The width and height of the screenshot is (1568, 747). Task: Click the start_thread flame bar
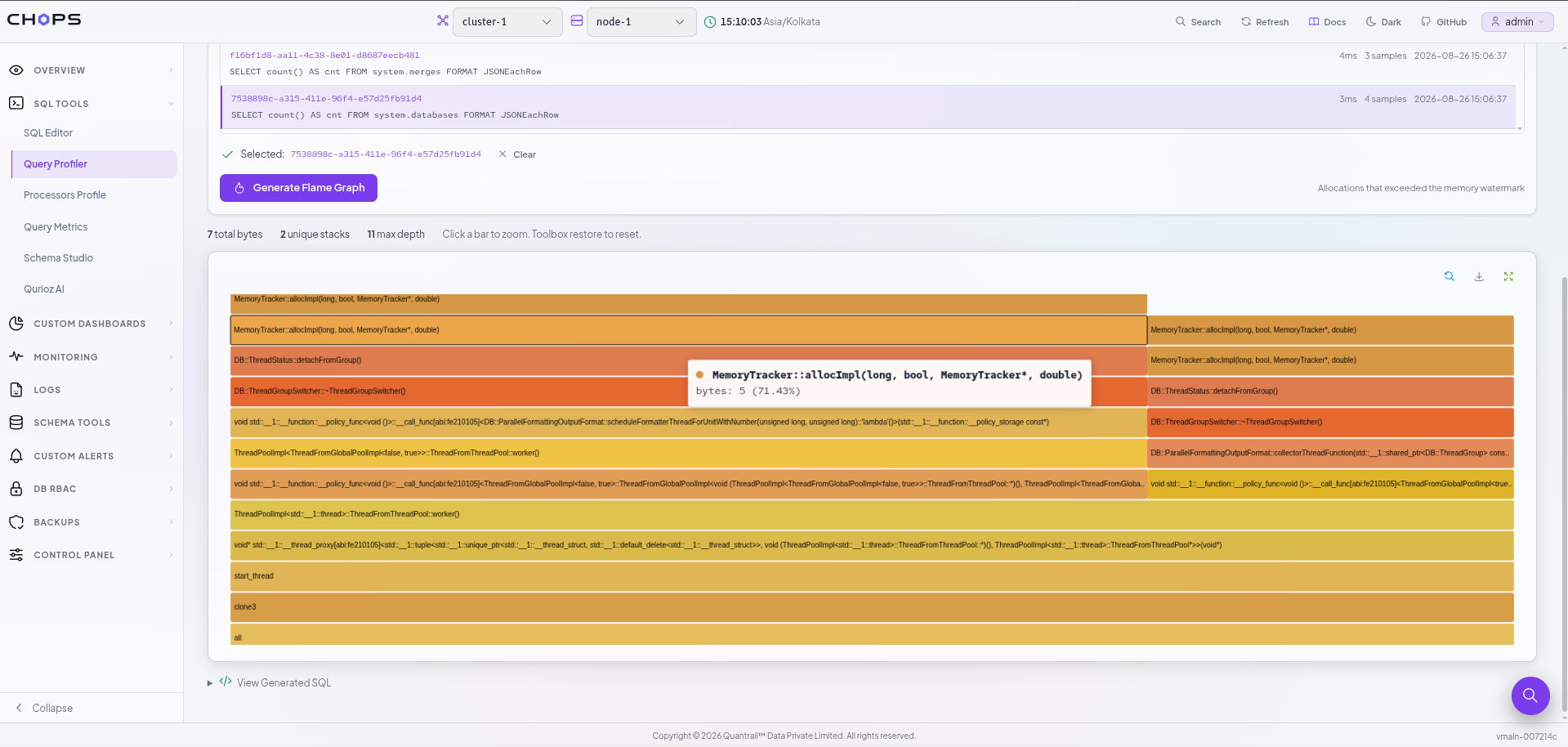pos(872,576)
